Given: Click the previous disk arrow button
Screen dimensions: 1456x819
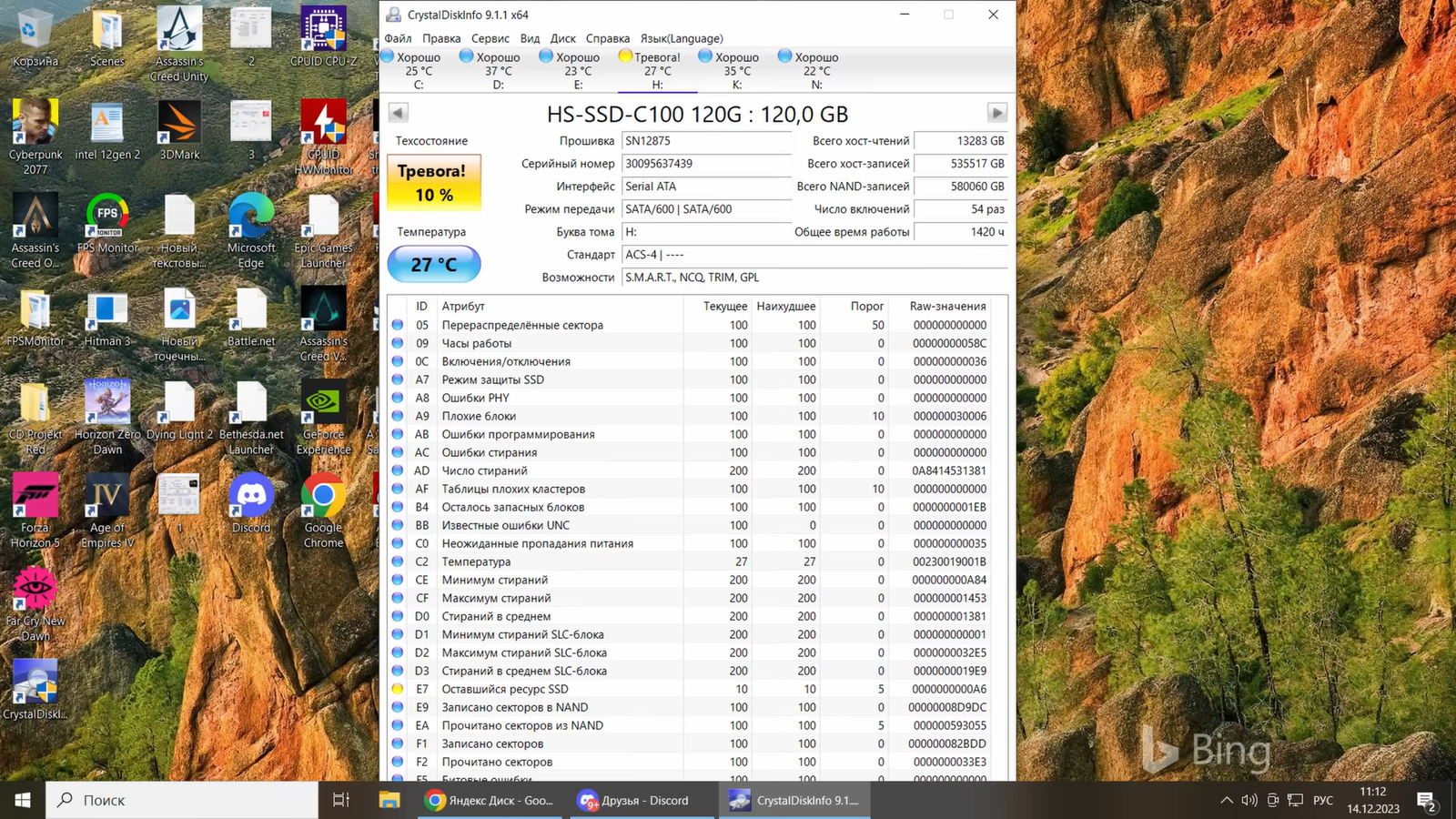Looking at the screenshot, I should coord(398,113).
